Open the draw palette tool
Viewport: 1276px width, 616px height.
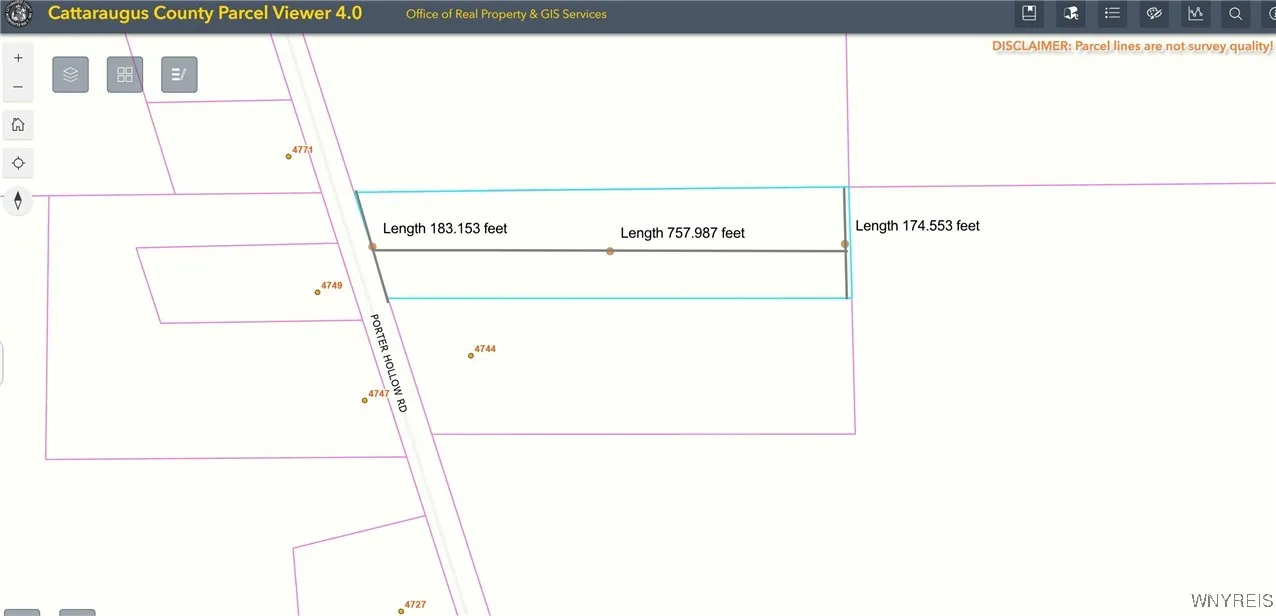1154,14
